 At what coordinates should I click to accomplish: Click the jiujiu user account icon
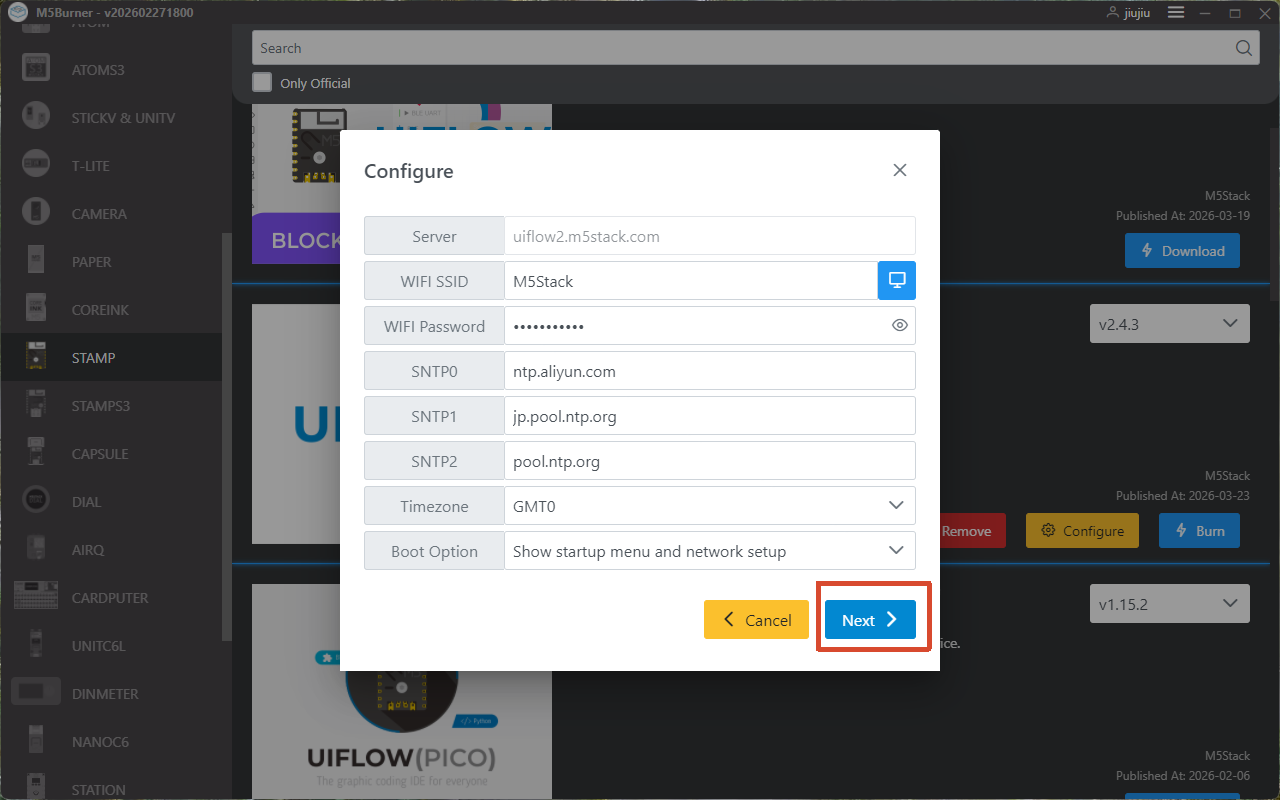coord(1113,12)
